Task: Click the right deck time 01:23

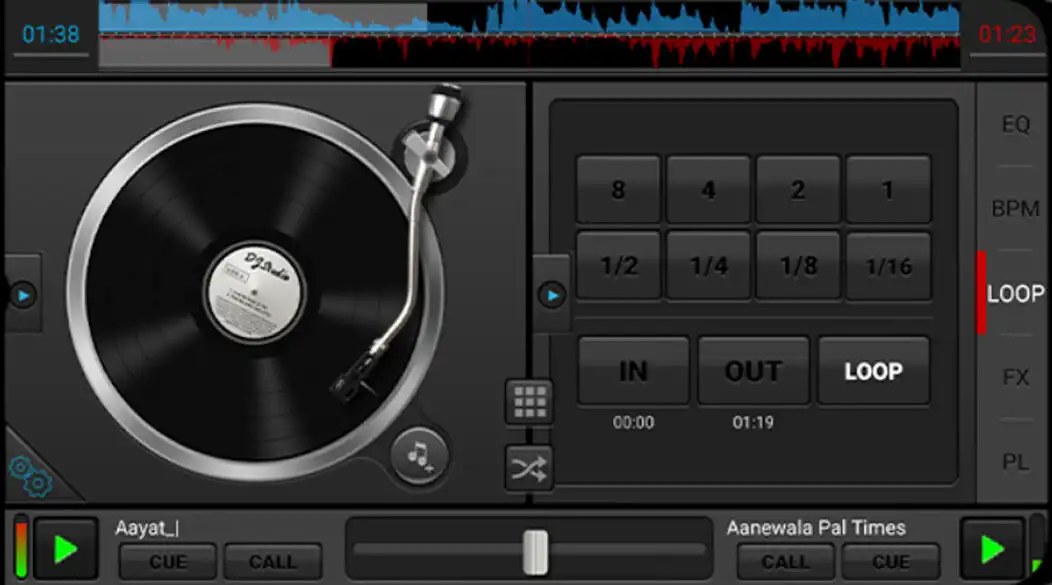Action: [1007, 34]
